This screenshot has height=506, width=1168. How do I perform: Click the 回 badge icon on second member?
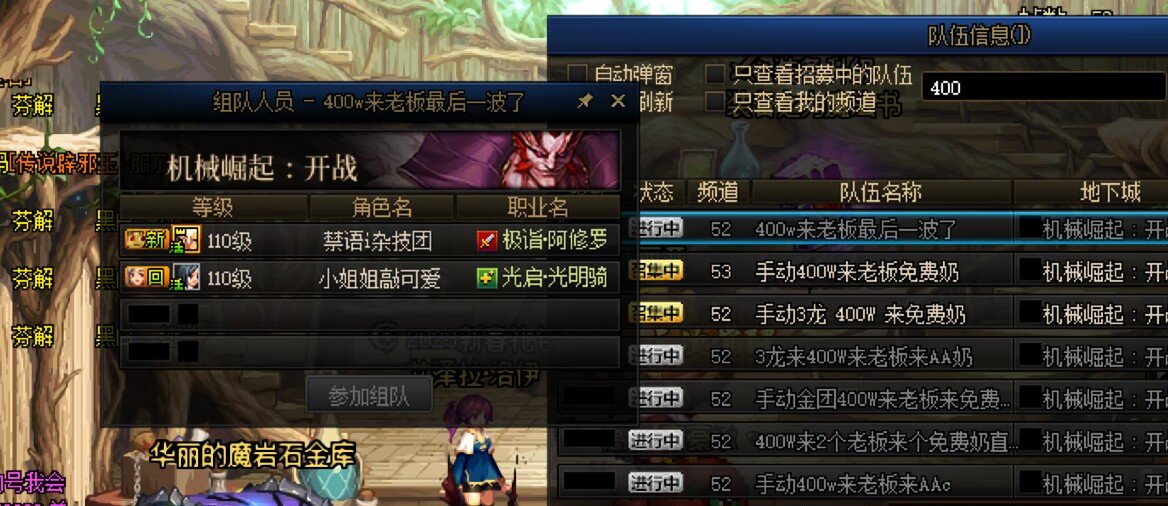click(x=146, y=279)
